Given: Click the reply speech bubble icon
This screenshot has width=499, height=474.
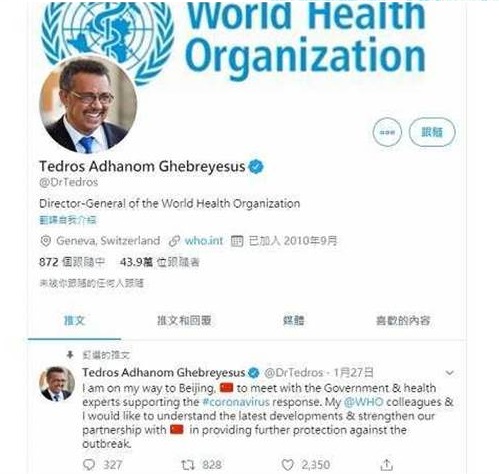Looking at the screenshot, I should coord(89,464).
